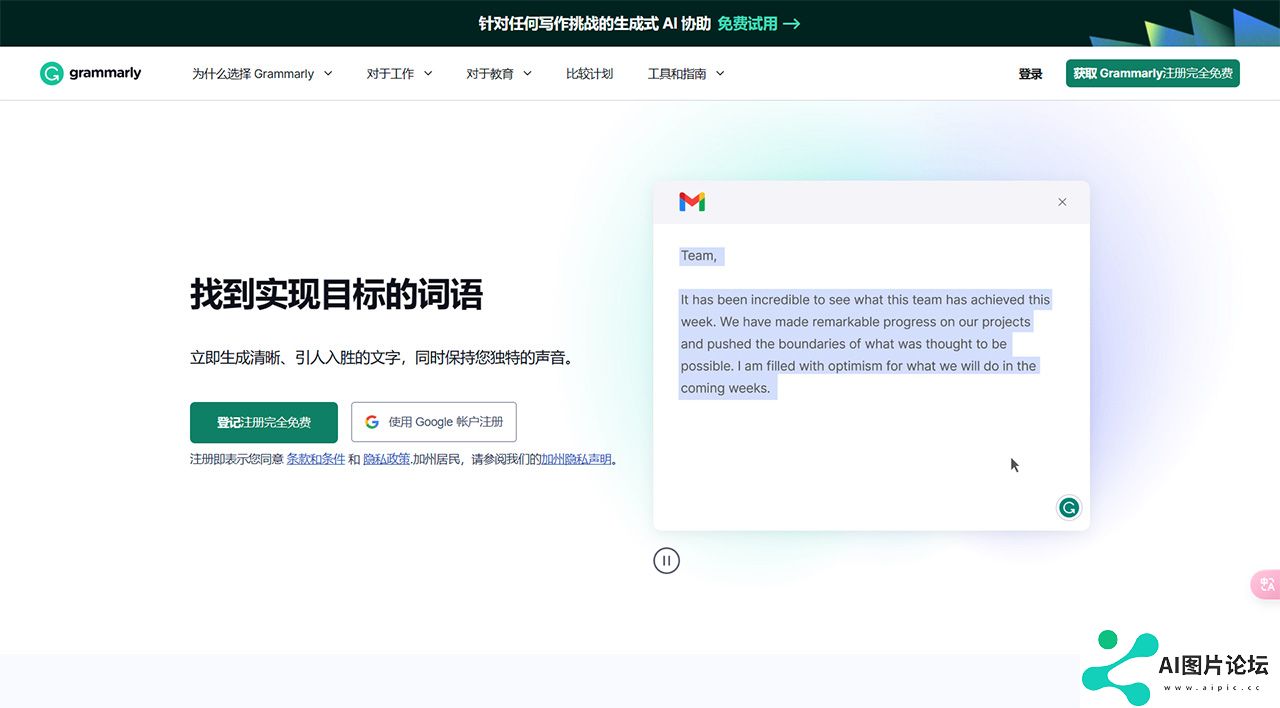Pause the demo animation
The width and height of the screenshot is (1280, 708).
[666, 561]
